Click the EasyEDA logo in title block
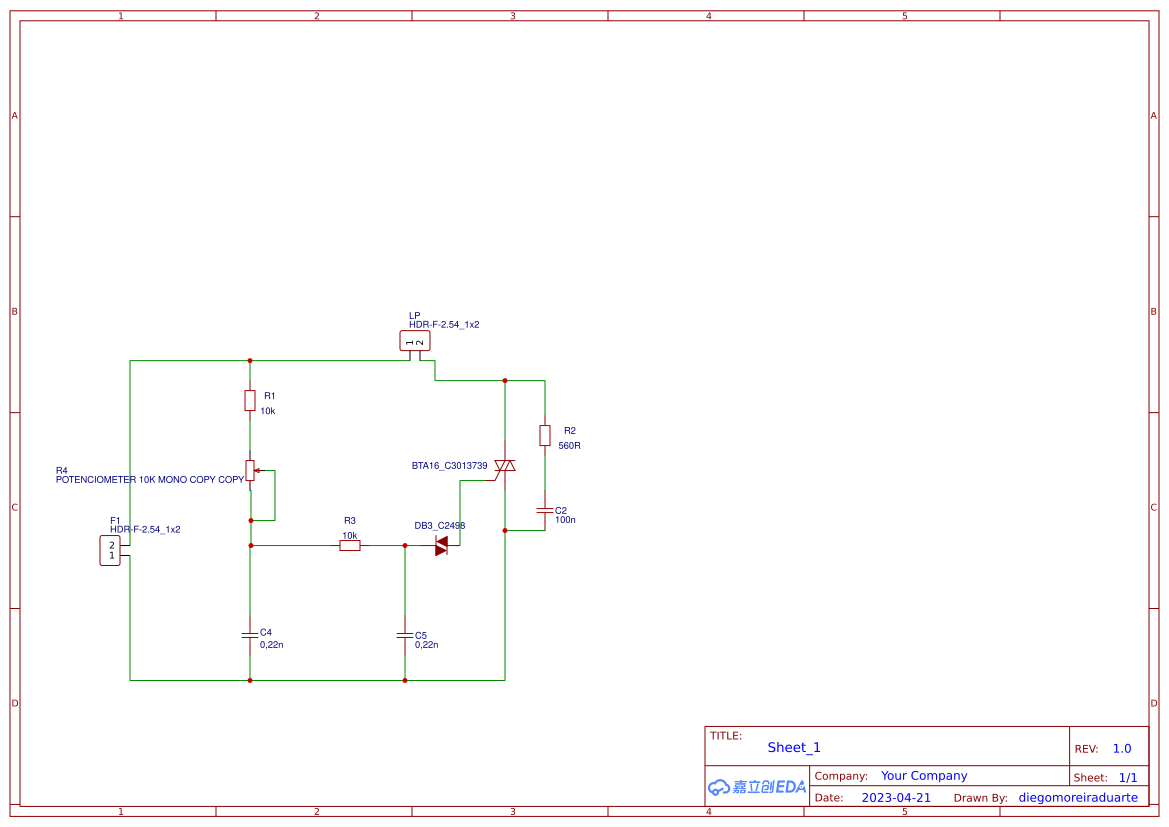 coord(756,787)
